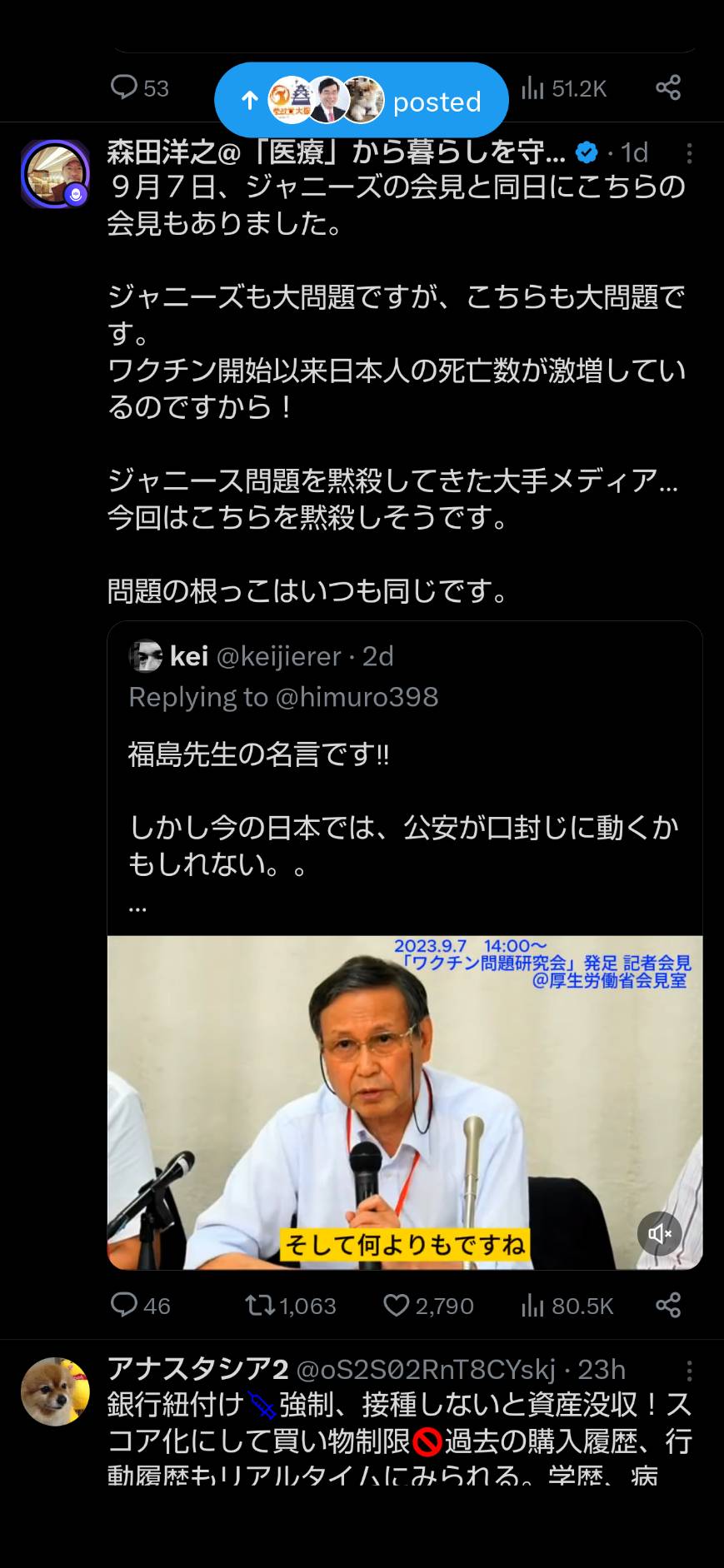
Task: Reply to tweet with 46 comments
Action: pos(140,1305)
